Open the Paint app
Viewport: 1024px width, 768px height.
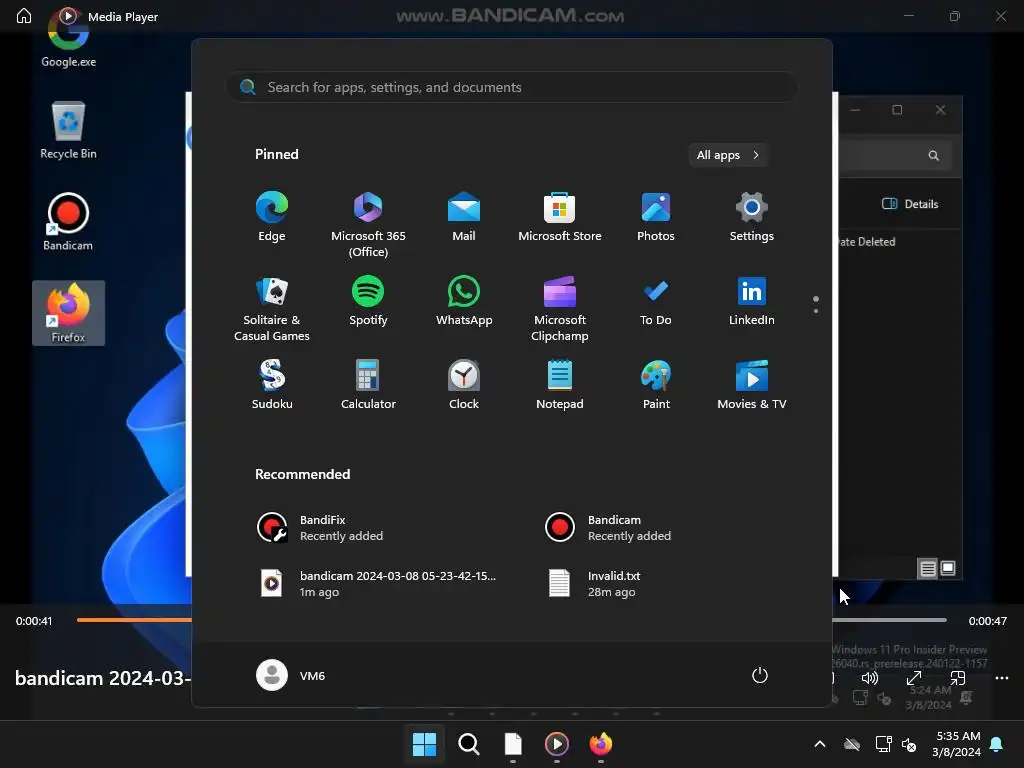tap(656, 385)
